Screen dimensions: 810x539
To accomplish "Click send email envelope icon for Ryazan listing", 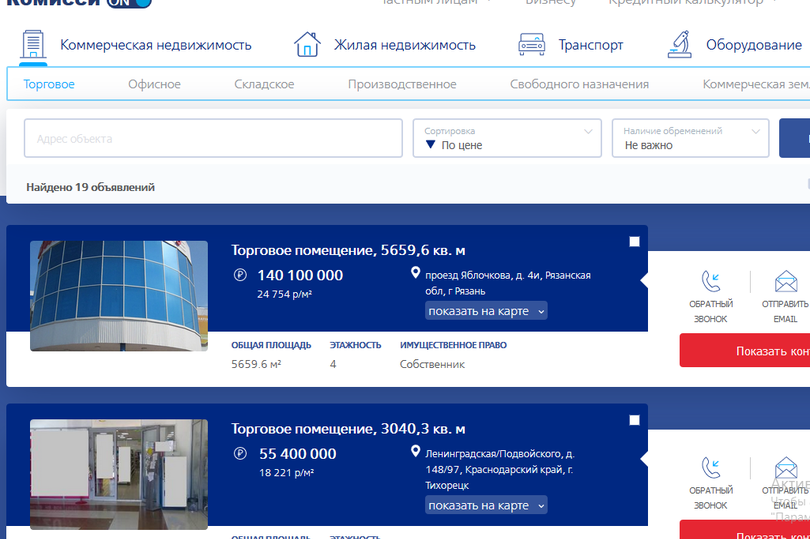I will [x=786, y=281].
